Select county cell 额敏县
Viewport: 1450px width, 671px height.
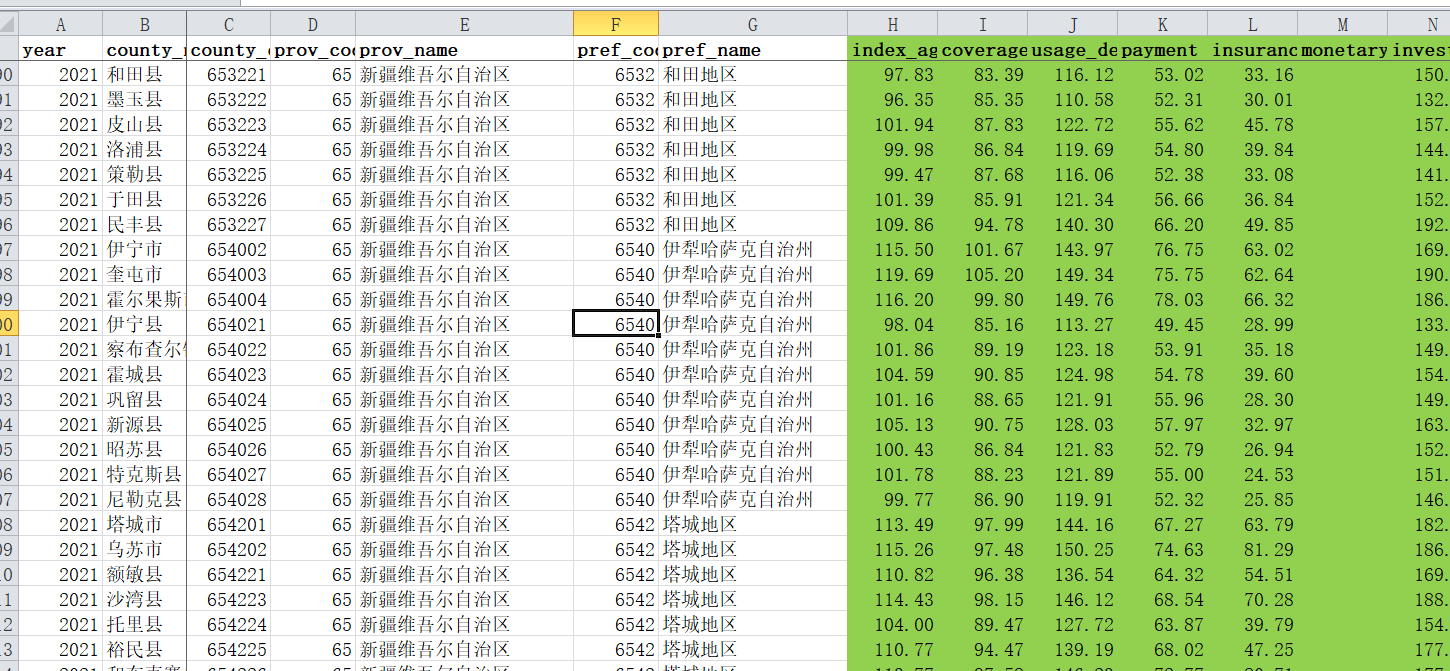click(145, 574)
